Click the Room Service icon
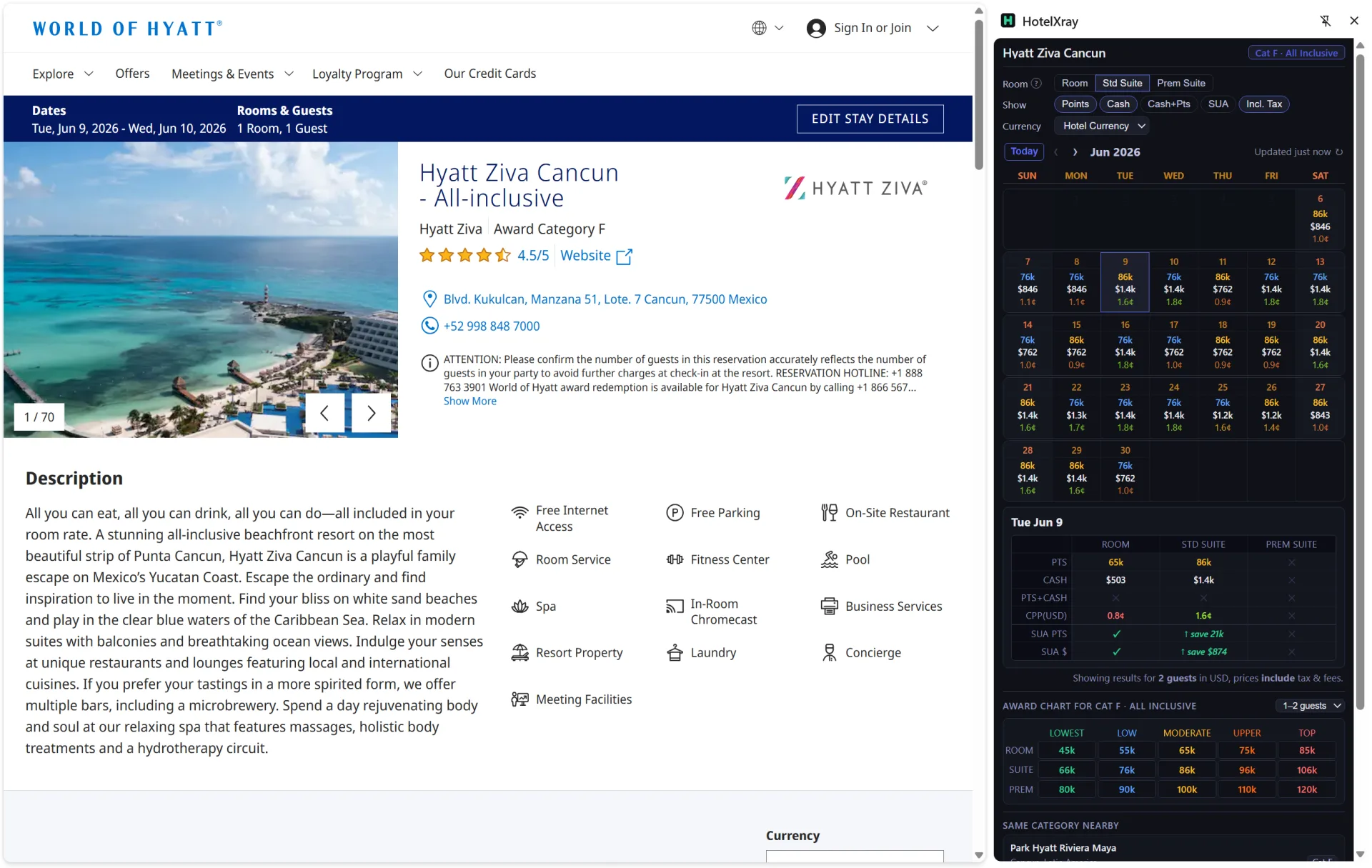The width and height of the screenshot is (1372, 868). [520, 559]
